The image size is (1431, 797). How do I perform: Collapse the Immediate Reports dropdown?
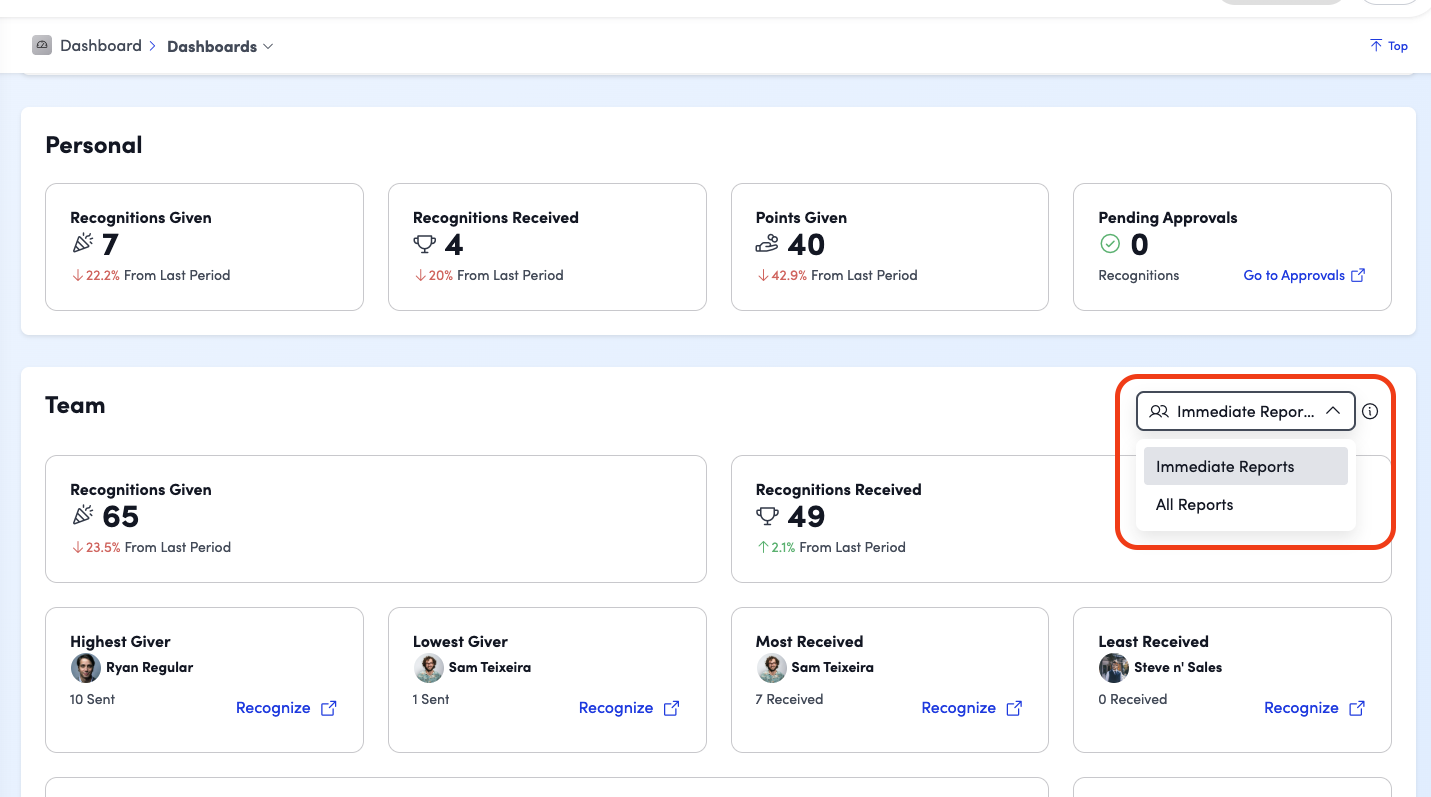click(x=1245, y=411)
